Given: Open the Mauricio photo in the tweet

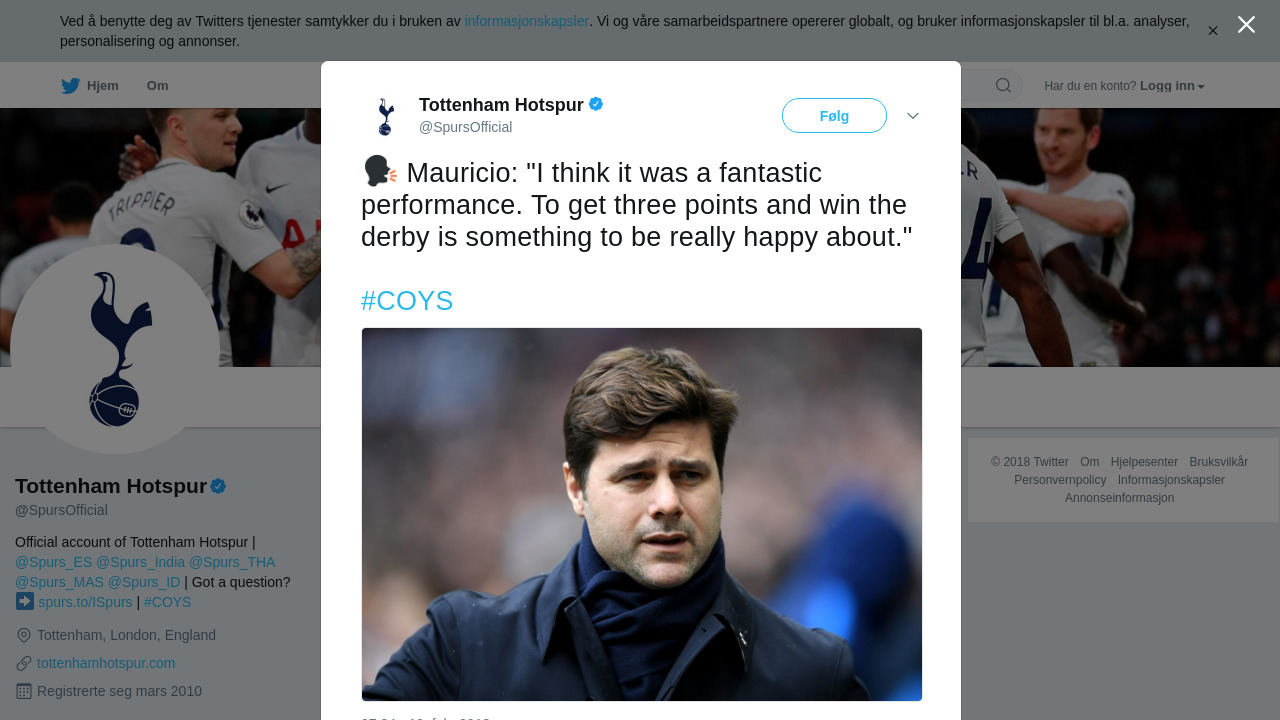Looking at the screenshot, I should (x=641, y=514).
